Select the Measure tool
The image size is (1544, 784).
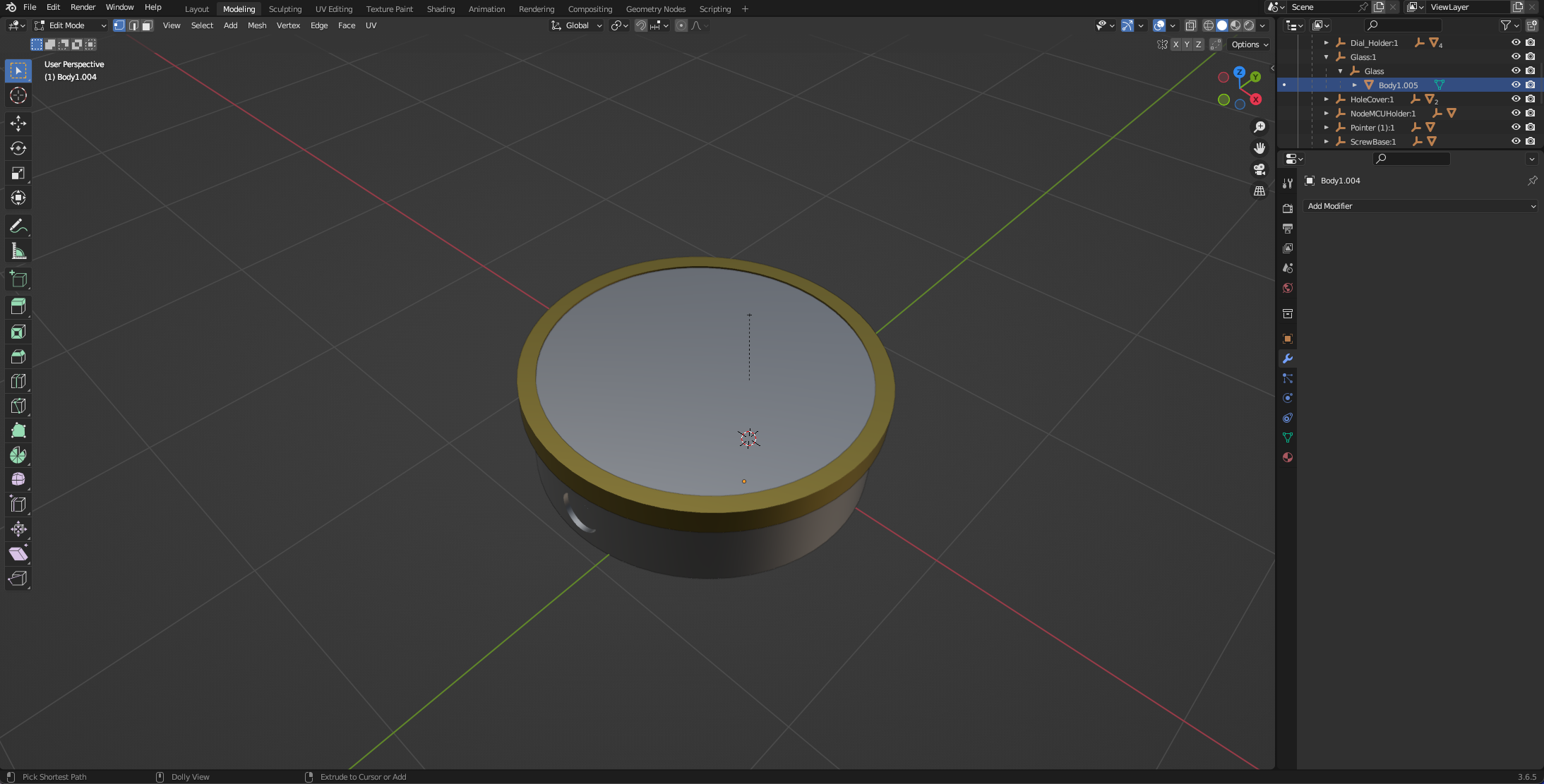pos(18,251)
